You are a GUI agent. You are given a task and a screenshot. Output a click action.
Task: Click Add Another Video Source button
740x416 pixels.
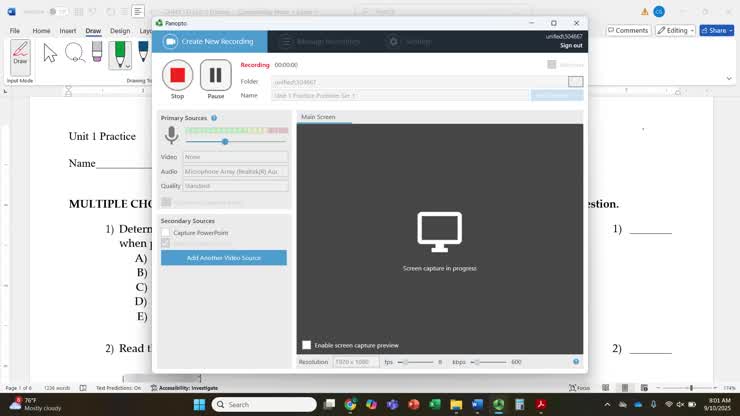223,258
